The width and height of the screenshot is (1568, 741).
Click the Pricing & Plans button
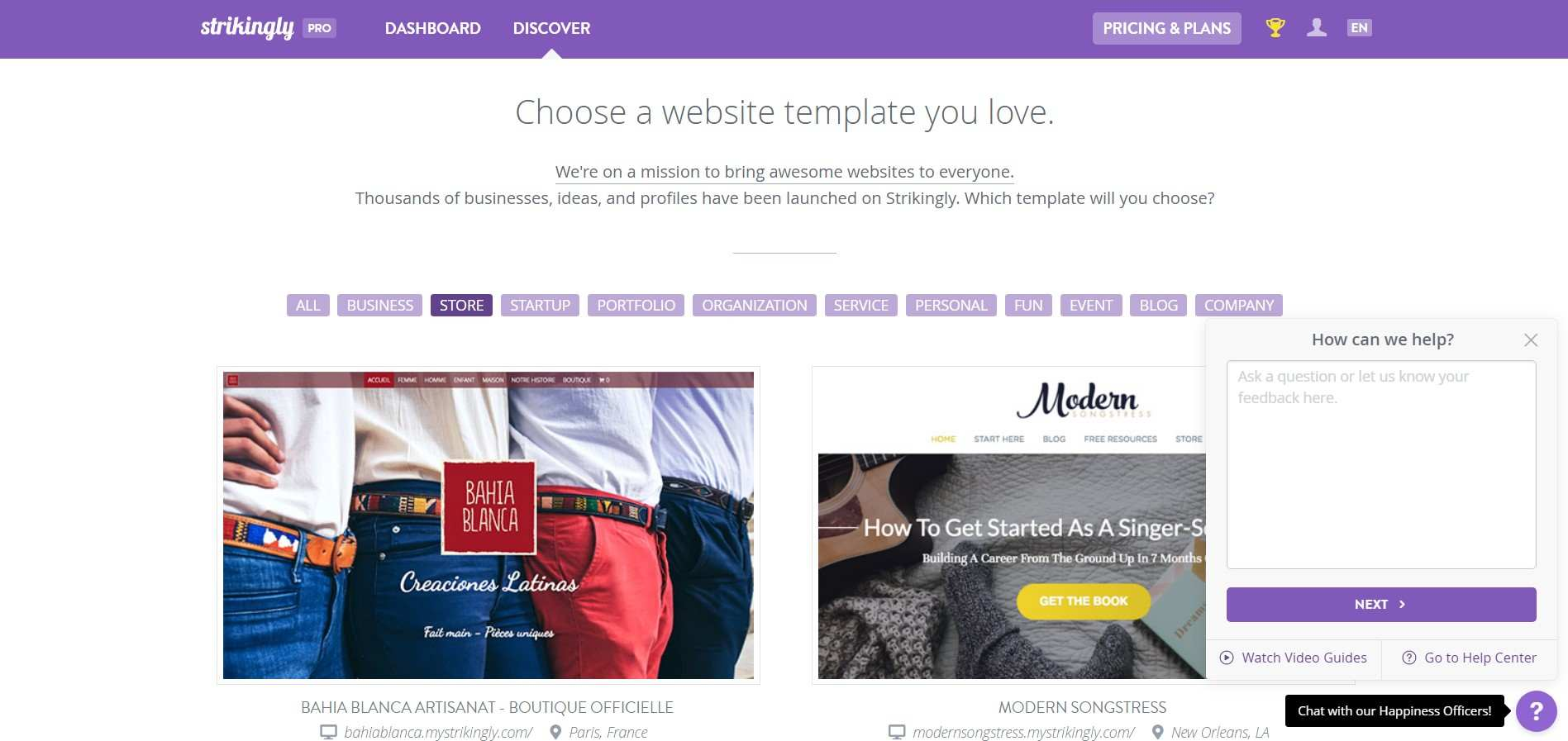click(1166, 28)
